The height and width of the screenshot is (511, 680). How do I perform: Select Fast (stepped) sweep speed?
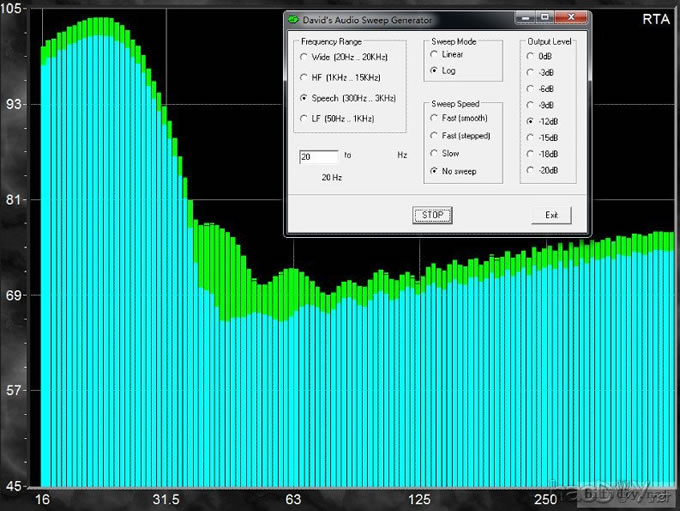pos(433,136)
